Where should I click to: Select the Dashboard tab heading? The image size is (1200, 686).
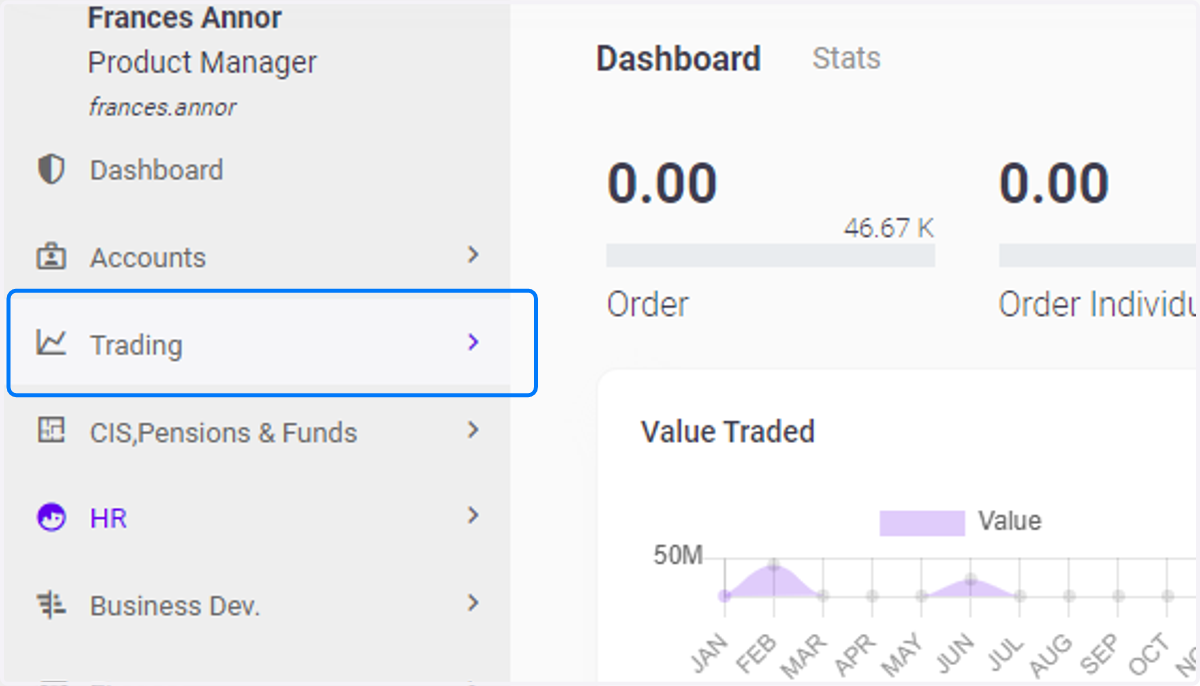678,59
